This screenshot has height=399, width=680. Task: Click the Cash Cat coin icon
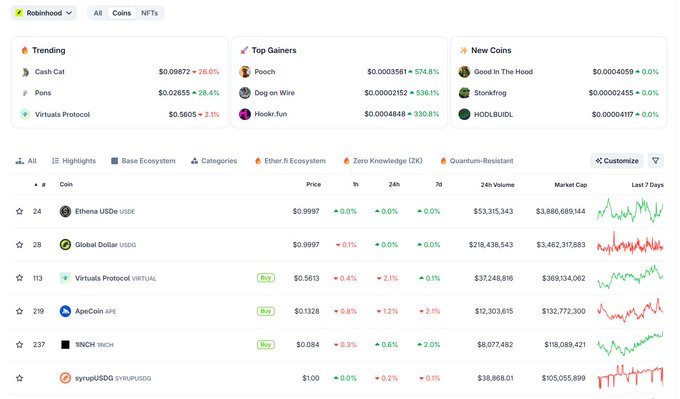click(25, 72)
